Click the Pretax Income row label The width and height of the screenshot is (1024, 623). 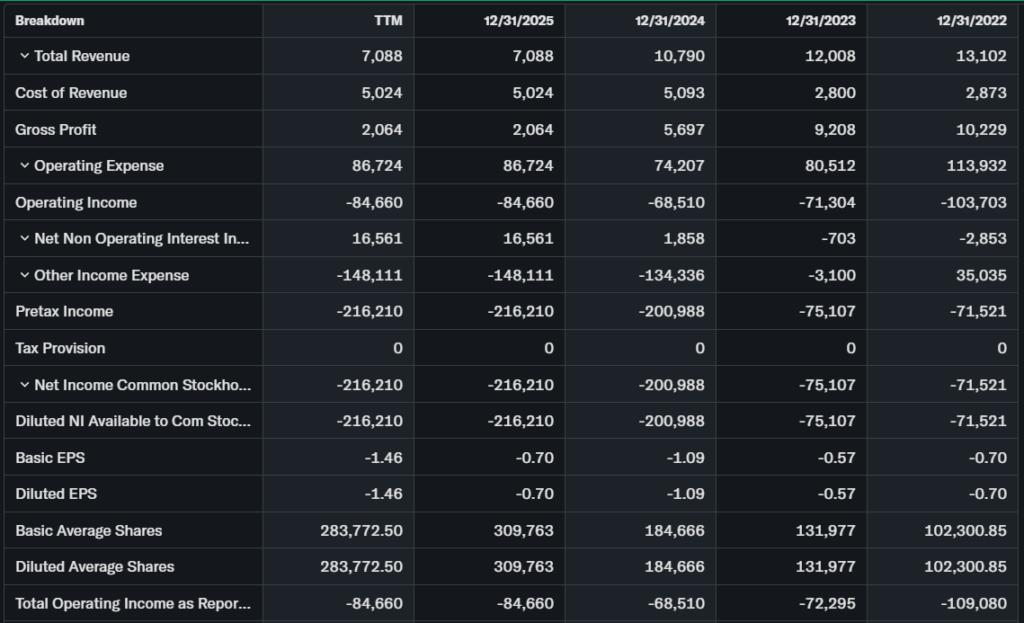(x=64, y=312)
